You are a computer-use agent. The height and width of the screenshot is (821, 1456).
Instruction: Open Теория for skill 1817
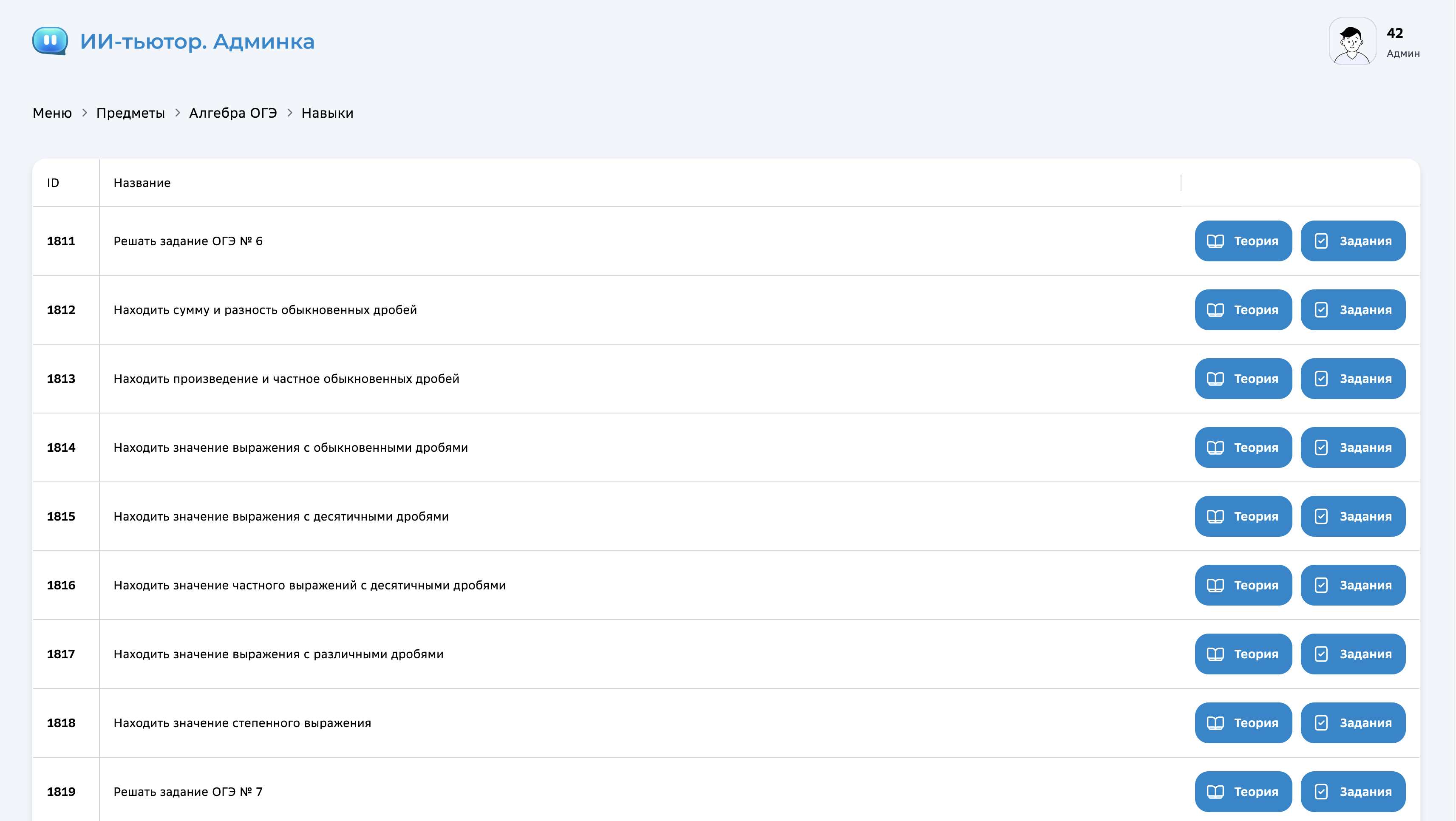pyautogui.click(x=1243, y=654)
